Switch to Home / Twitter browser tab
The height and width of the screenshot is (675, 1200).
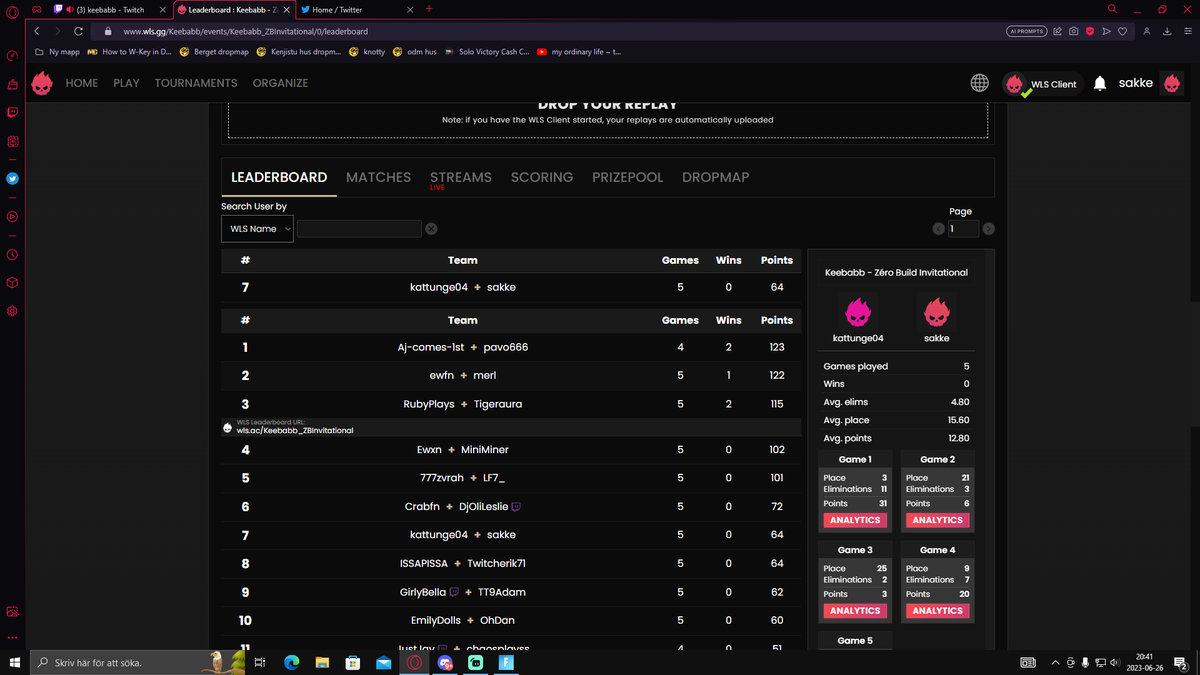click(357, 9)
